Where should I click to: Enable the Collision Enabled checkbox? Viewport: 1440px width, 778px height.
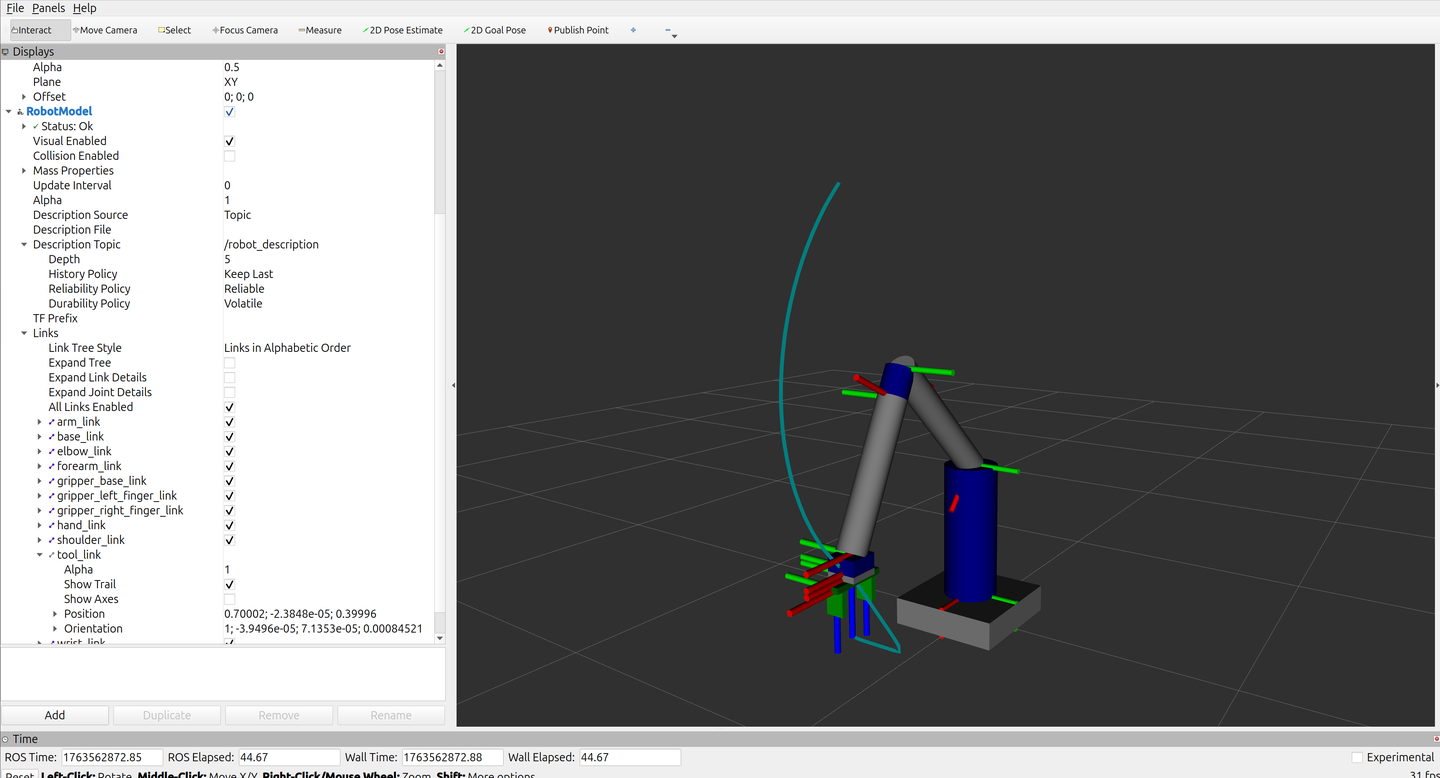click(229, 156)
